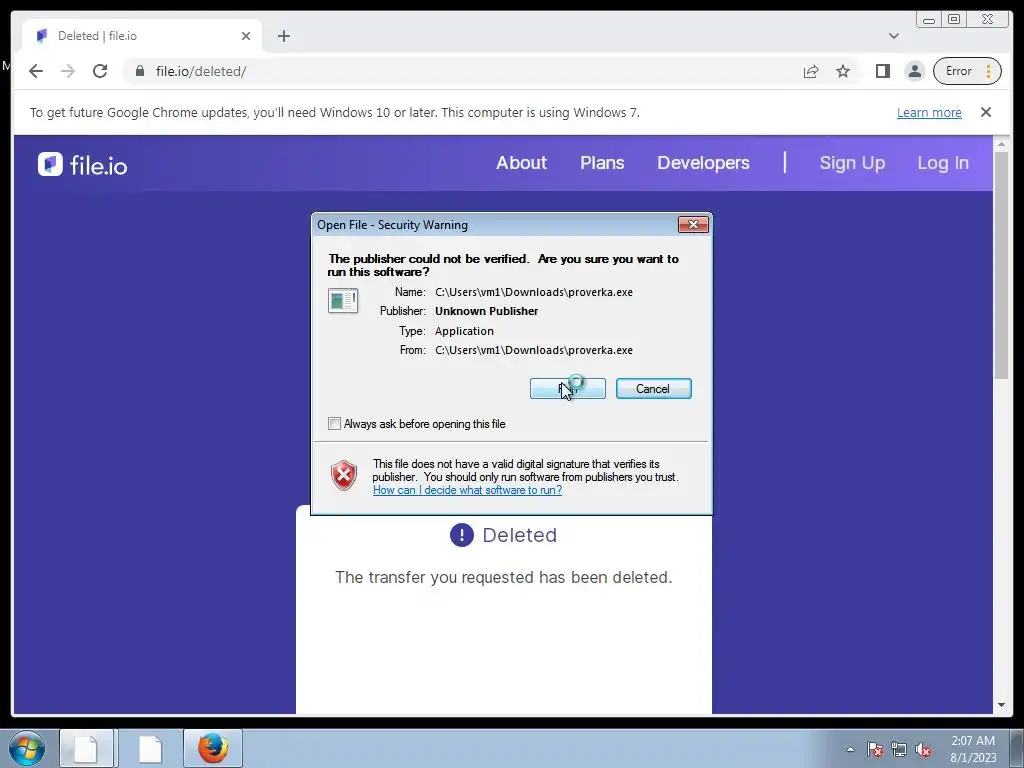
Task: Close the Deleted | file.io tab
Action: (x=246, y=36)
